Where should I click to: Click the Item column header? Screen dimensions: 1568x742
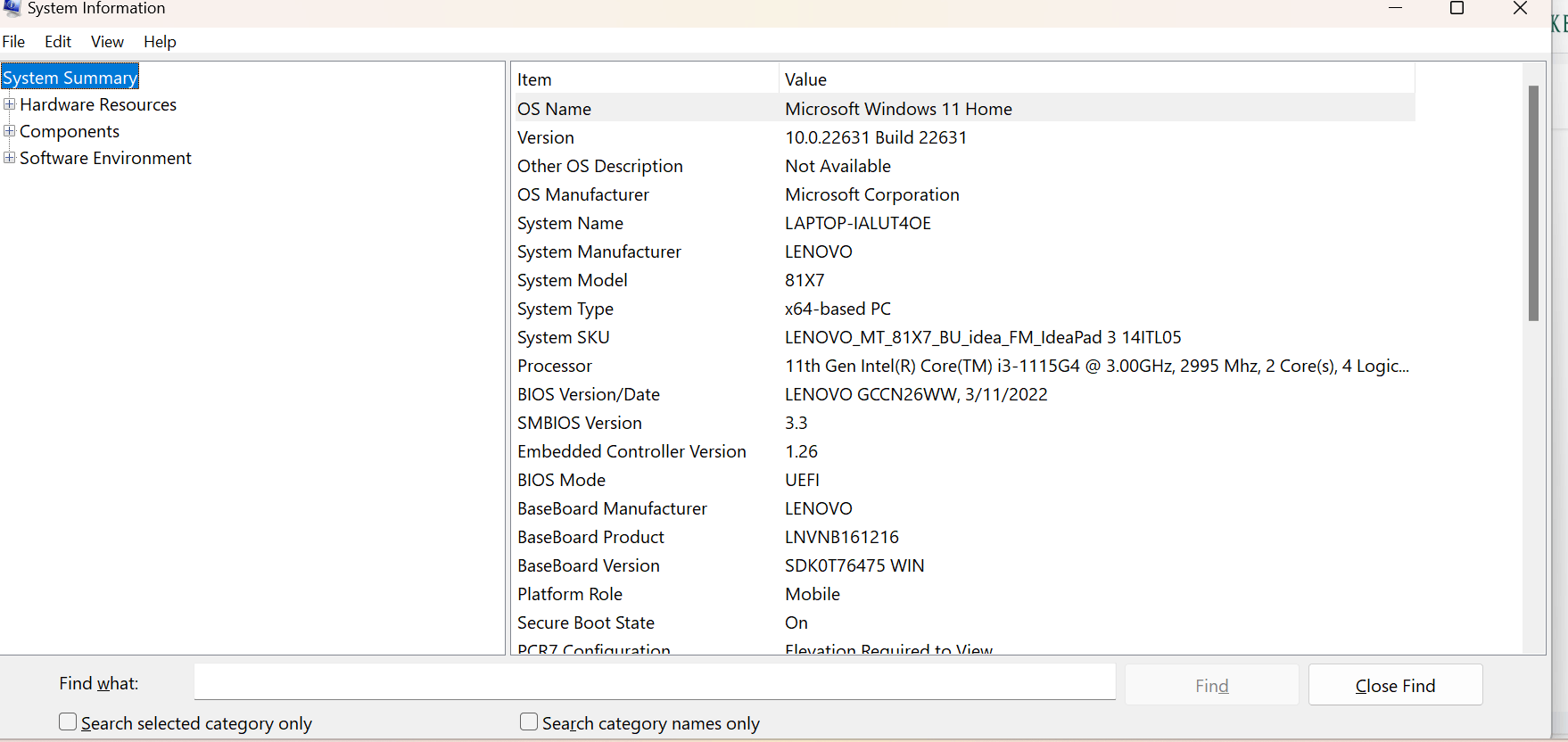(x=646, y=79)
